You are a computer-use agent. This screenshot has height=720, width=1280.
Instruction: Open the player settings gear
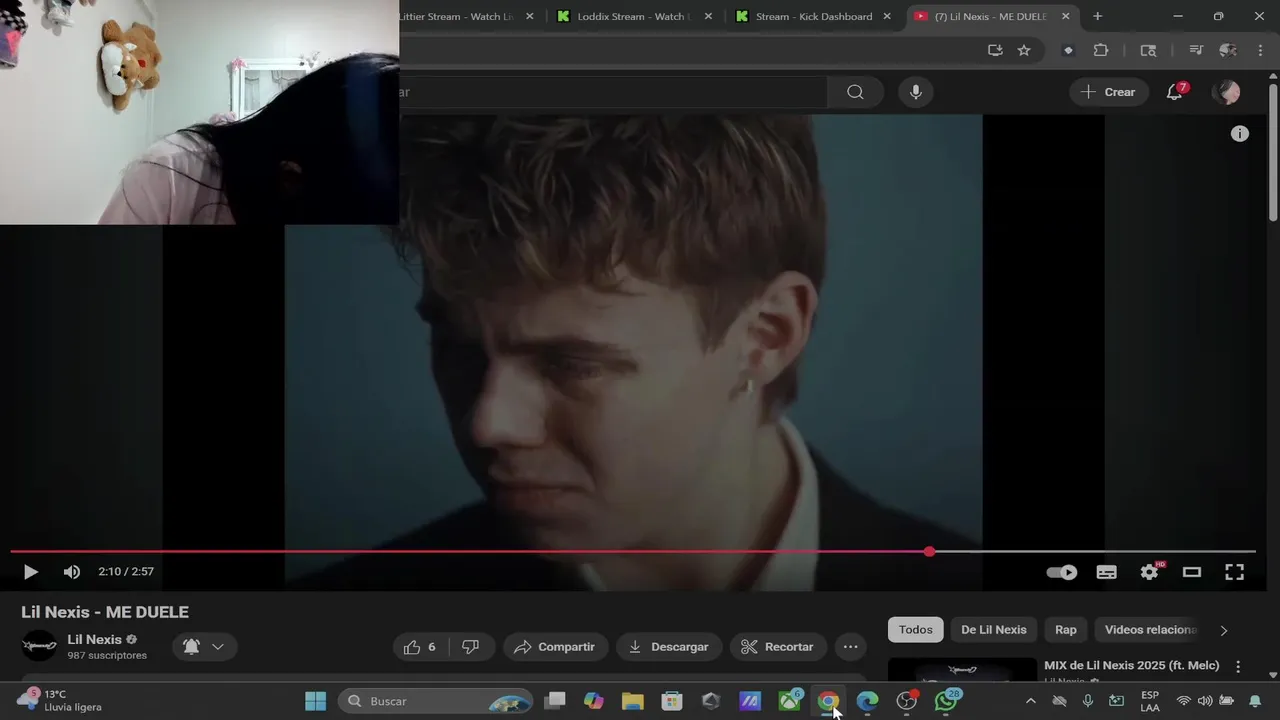1150,572
